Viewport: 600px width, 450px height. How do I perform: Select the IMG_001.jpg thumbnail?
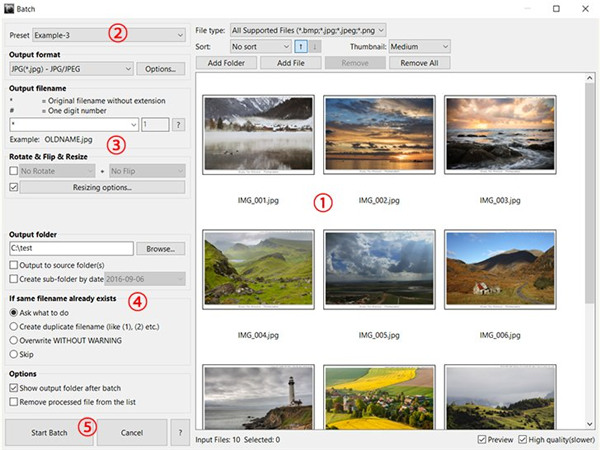258,135
